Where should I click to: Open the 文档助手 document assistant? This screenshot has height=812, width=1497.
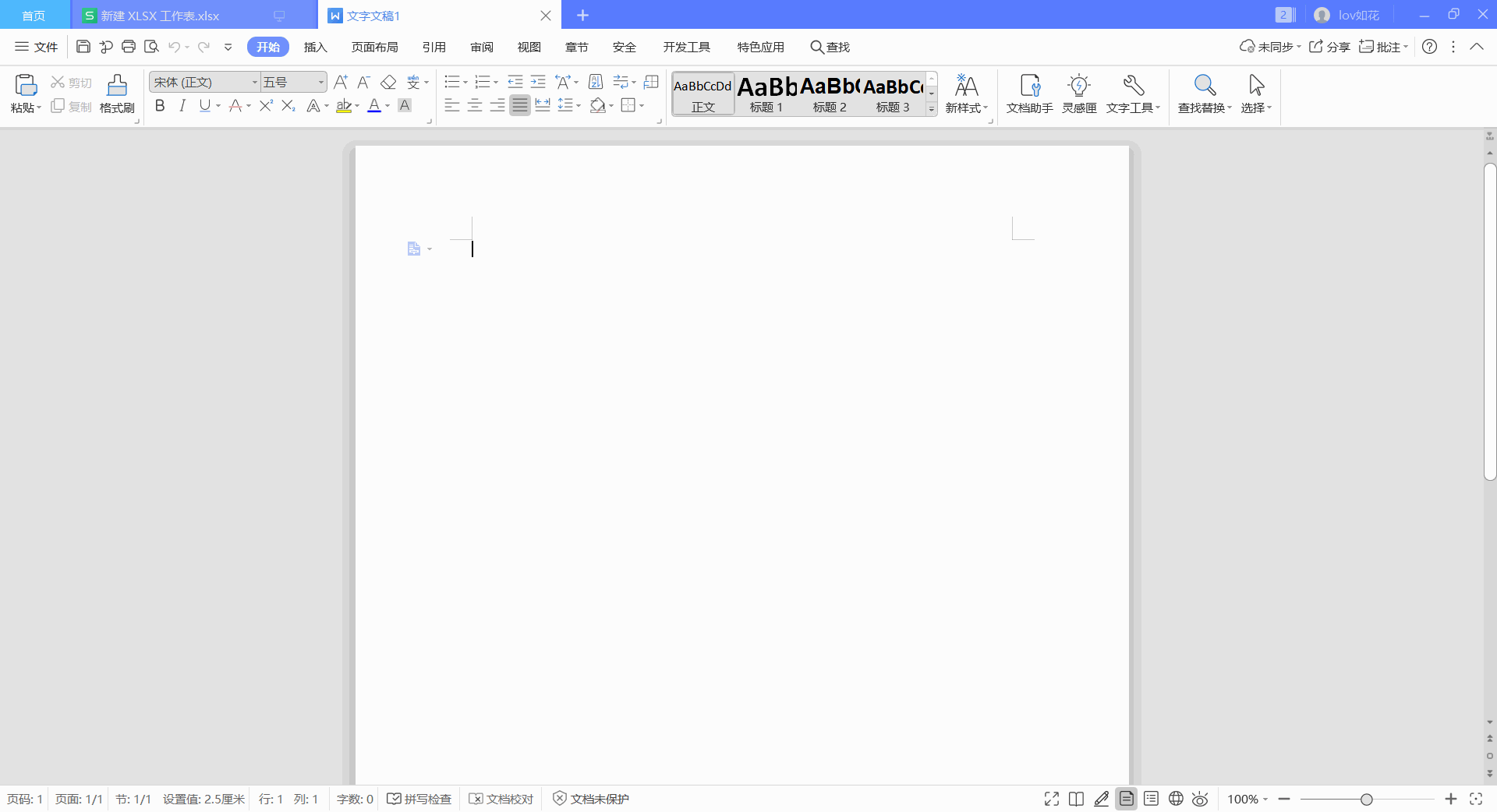pos(1029,94)
